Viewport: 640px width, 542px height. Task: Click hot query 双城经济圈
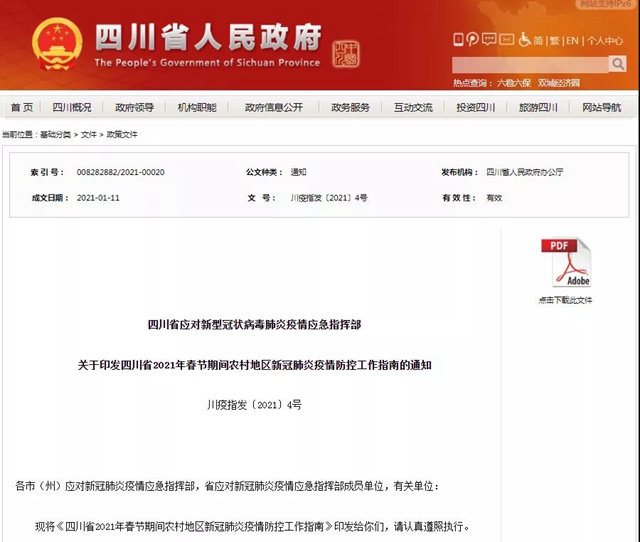pyautogui.click(x=558, y=83)
